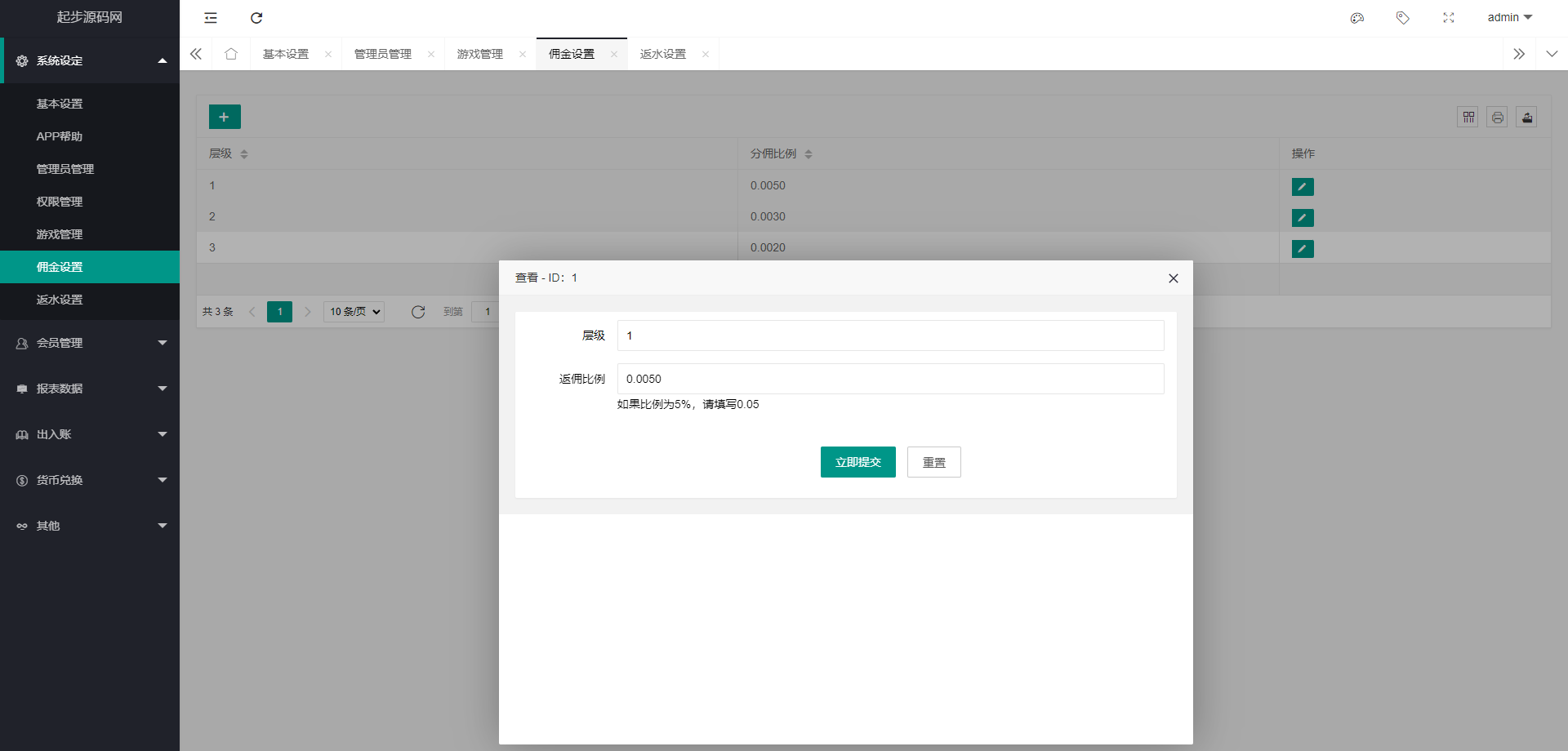Close the 查看 - ID: 1 dialog

(1174, 278)
